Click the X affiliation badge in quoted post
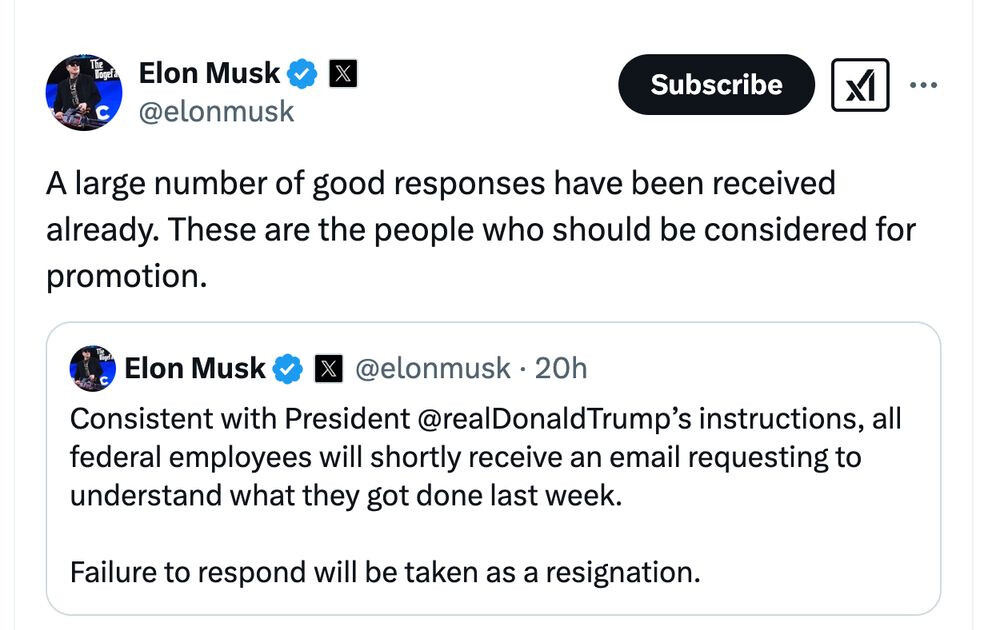1000x630 pixels. [x=328, y=369]
